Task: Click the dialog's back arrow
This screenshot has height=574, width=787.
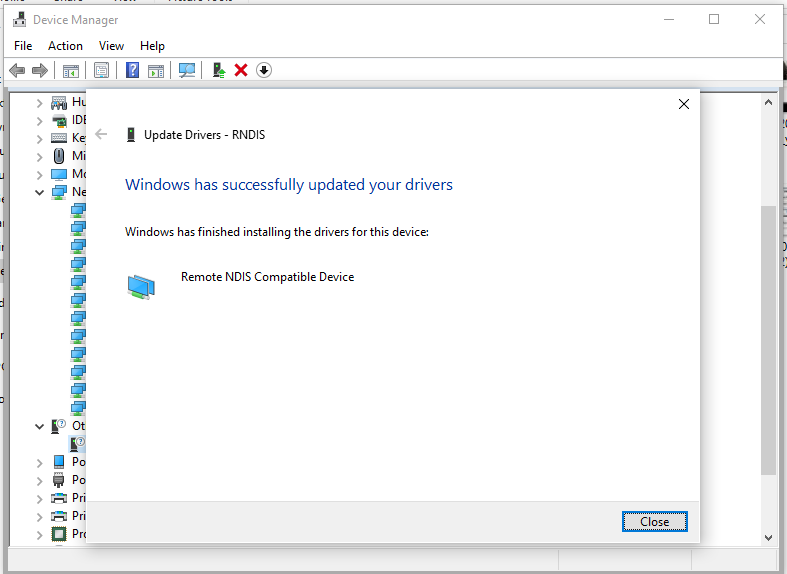Action: click(x=101, y=134)
